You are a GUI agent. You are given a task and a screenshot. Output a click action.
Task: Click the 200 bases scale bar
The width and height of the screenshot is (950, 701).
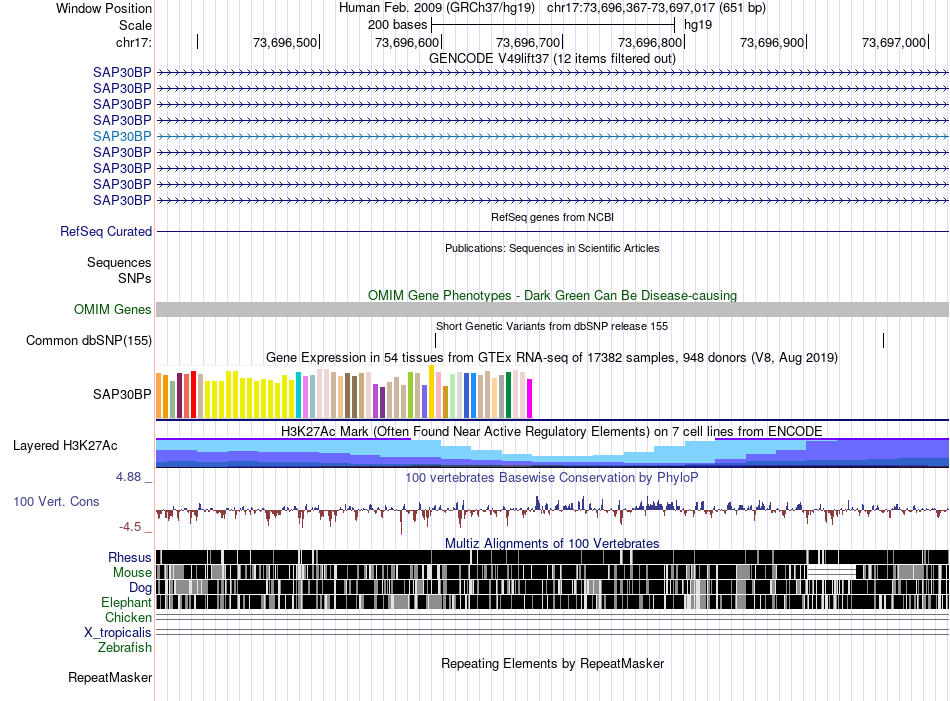[x=552, y=24]
